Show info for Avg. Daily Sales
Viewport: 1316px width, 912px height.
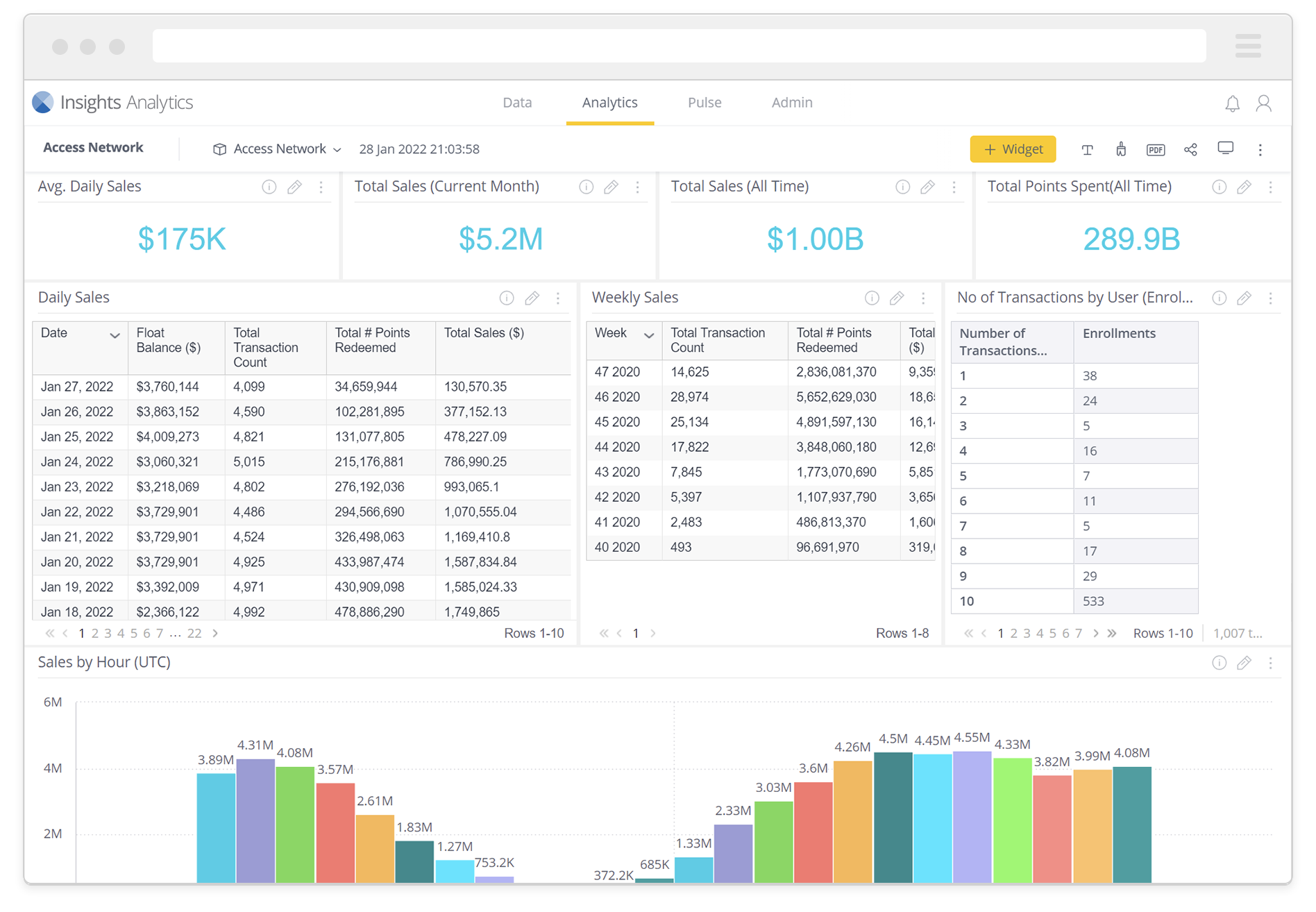[x=269, y=187]
